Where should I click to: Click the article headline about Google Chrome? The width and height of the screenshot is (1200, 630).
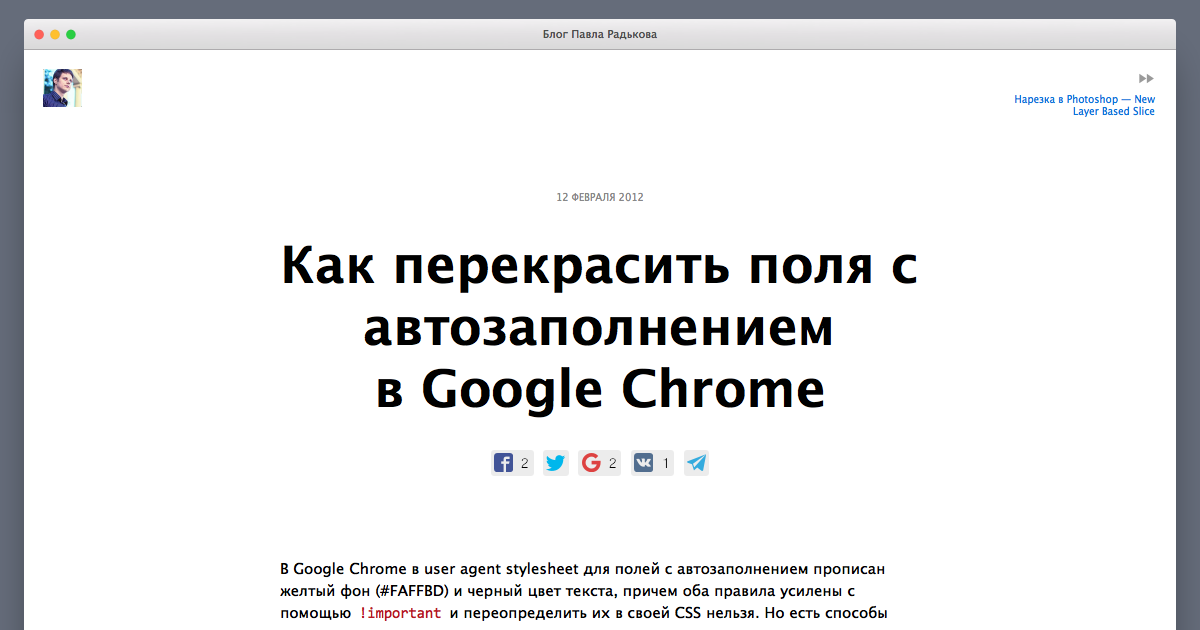[x=600, y=327]
